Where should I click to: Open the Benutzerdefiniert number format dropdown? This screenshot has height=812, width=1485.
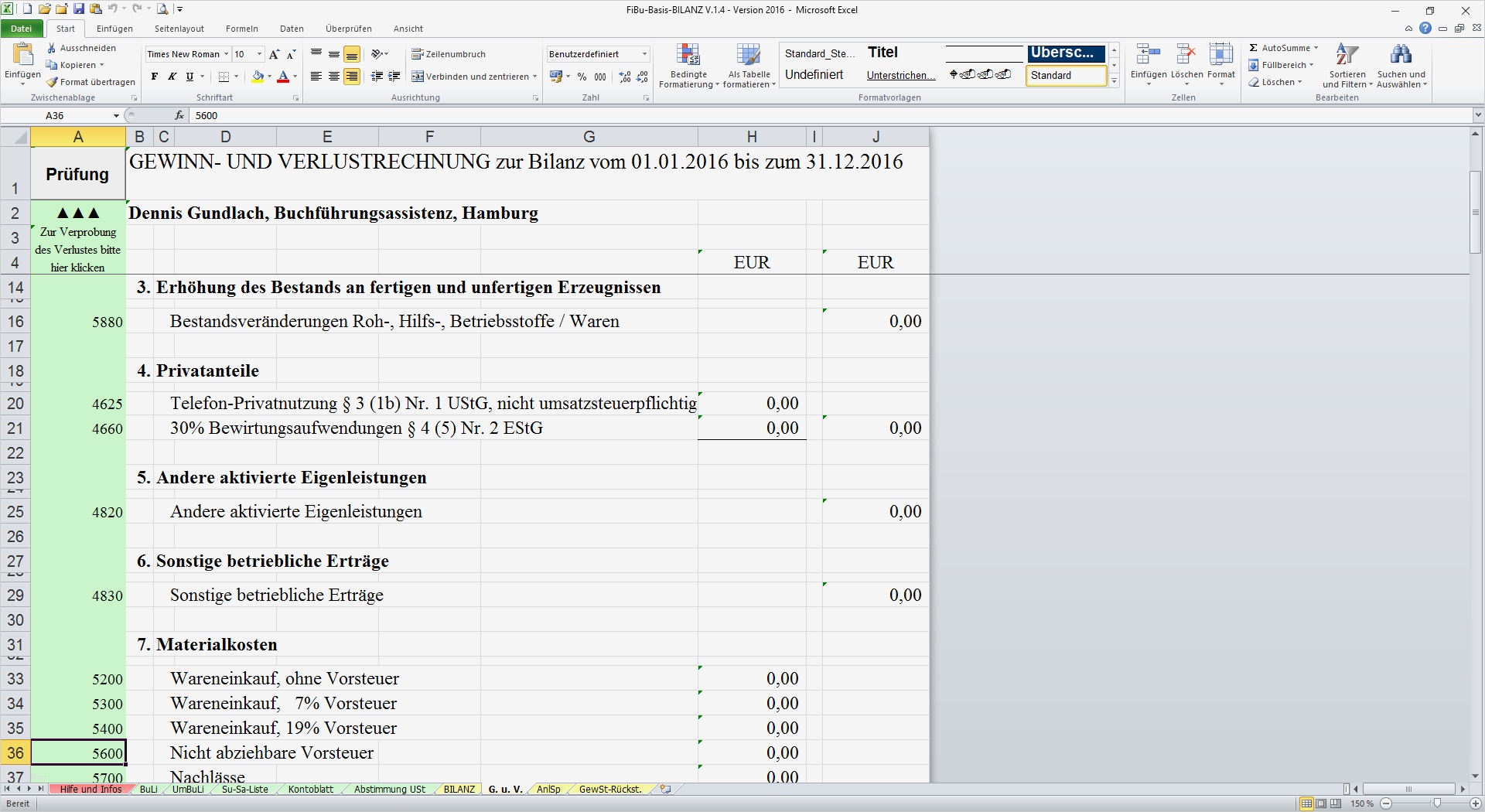(x=644, y=54)
